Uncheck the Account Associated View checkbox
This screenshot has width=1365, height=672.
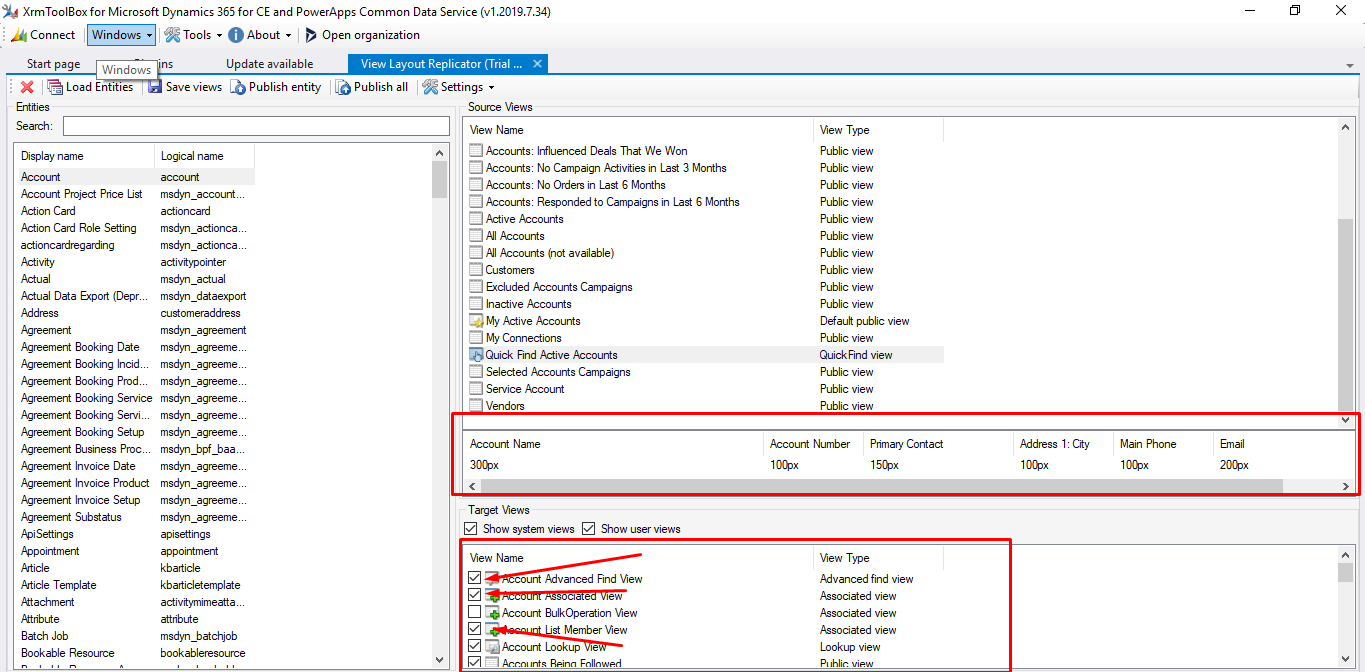(x=475, y=596)
